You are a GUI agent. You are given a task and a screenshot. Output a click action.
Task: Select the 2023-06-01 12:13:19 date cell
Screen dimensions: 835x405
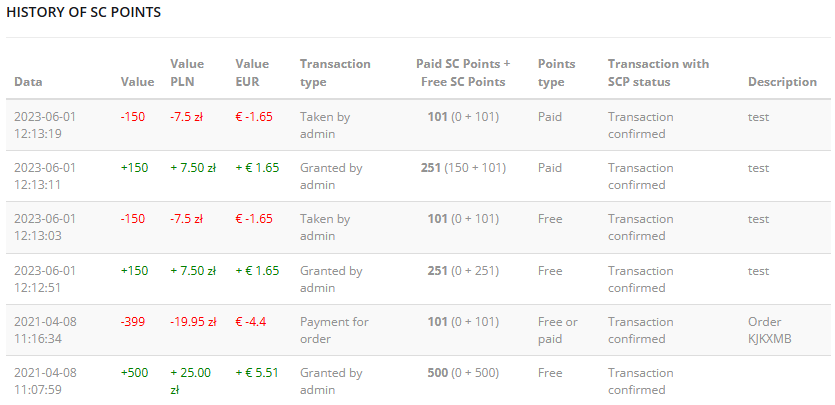pos(45,125)
